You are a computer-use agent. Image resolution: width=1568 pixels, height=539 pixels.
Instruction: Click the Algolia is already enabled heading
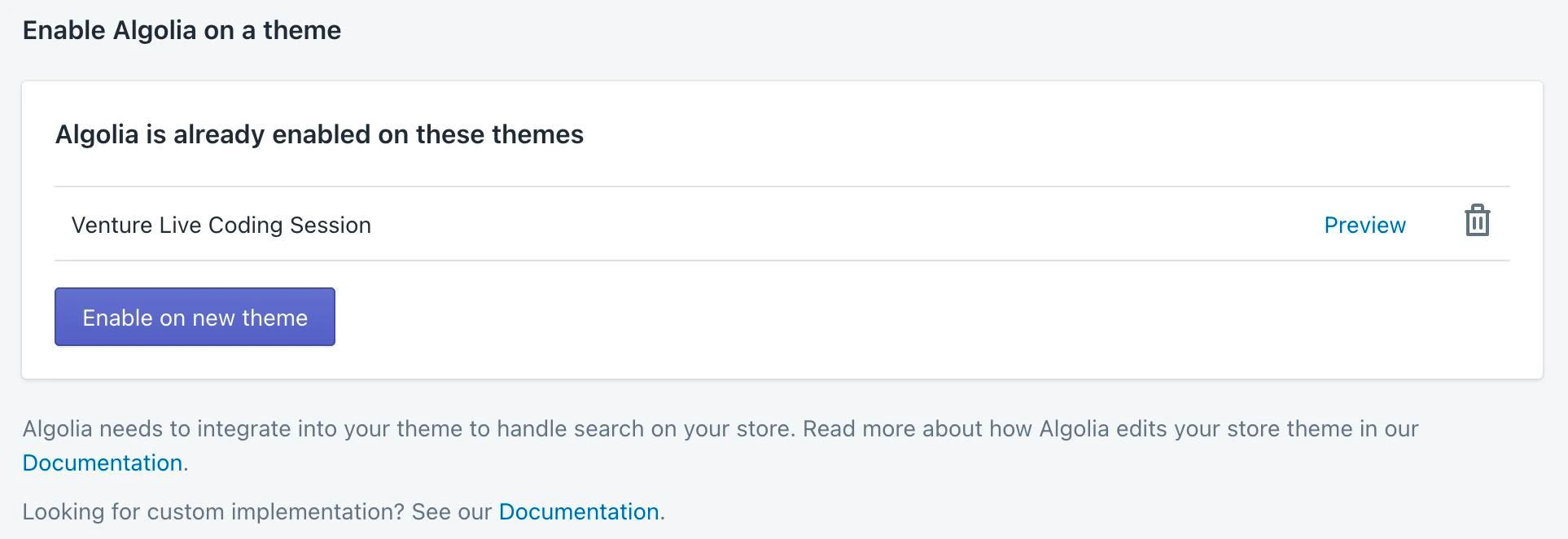[x=319, y=134]
